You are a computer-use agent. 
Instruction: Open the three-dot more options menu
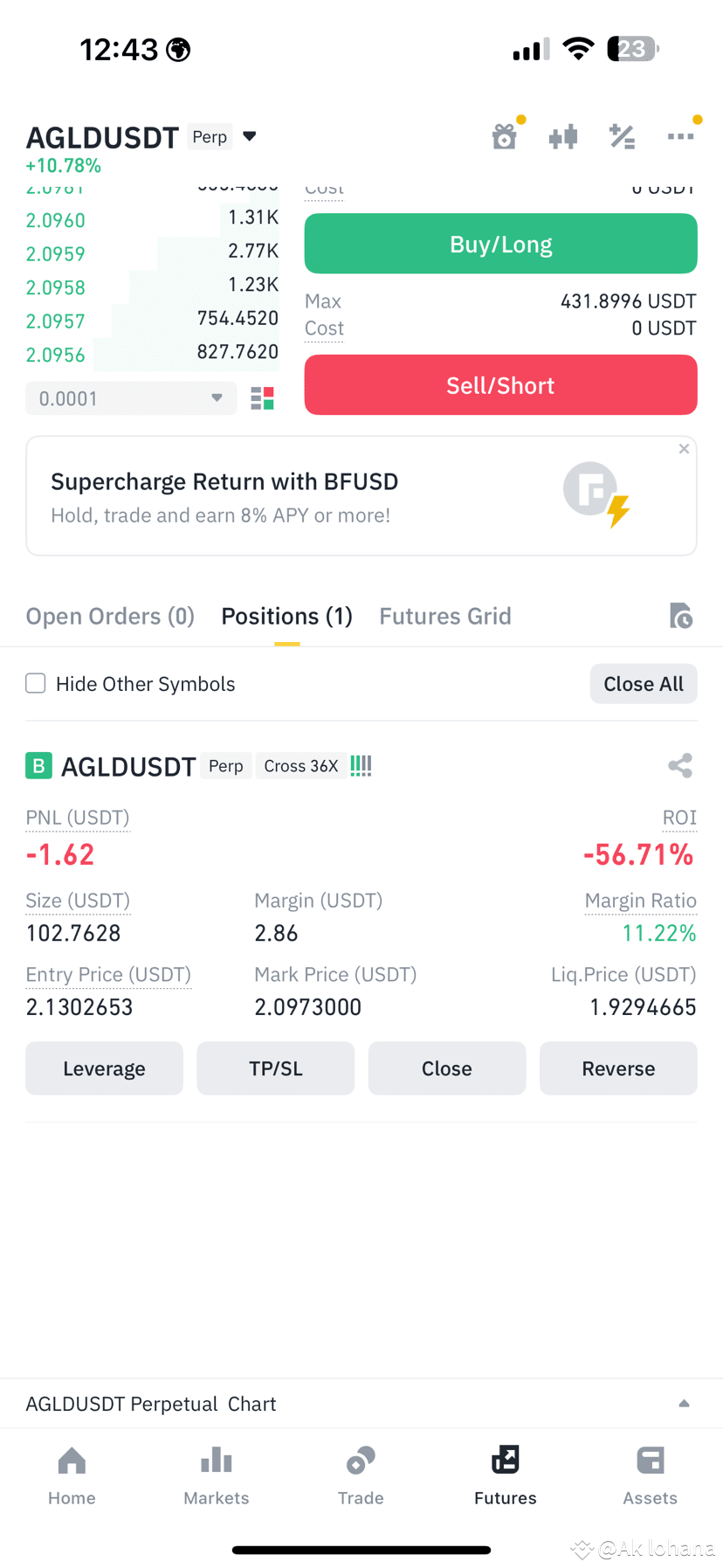[680, 136]
